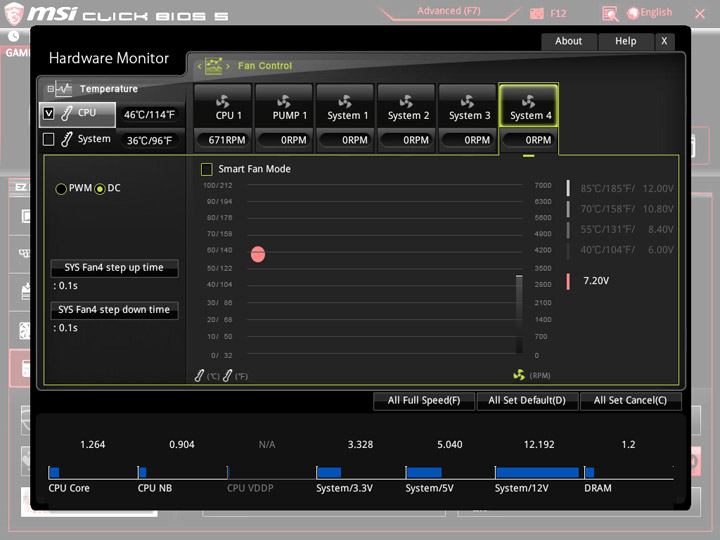Screen dimensions: 720x540
Task: Switch to Advanced (F7) mode in BIOS
Action: 449,11
